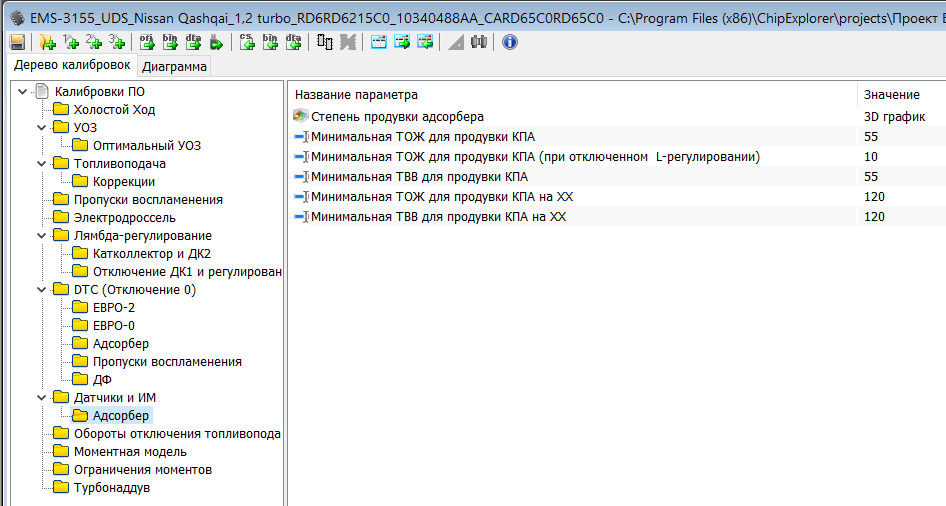Collapse the DTC (Отключение 0) branch
Screen dimensions: 946x506
(41, 290)
